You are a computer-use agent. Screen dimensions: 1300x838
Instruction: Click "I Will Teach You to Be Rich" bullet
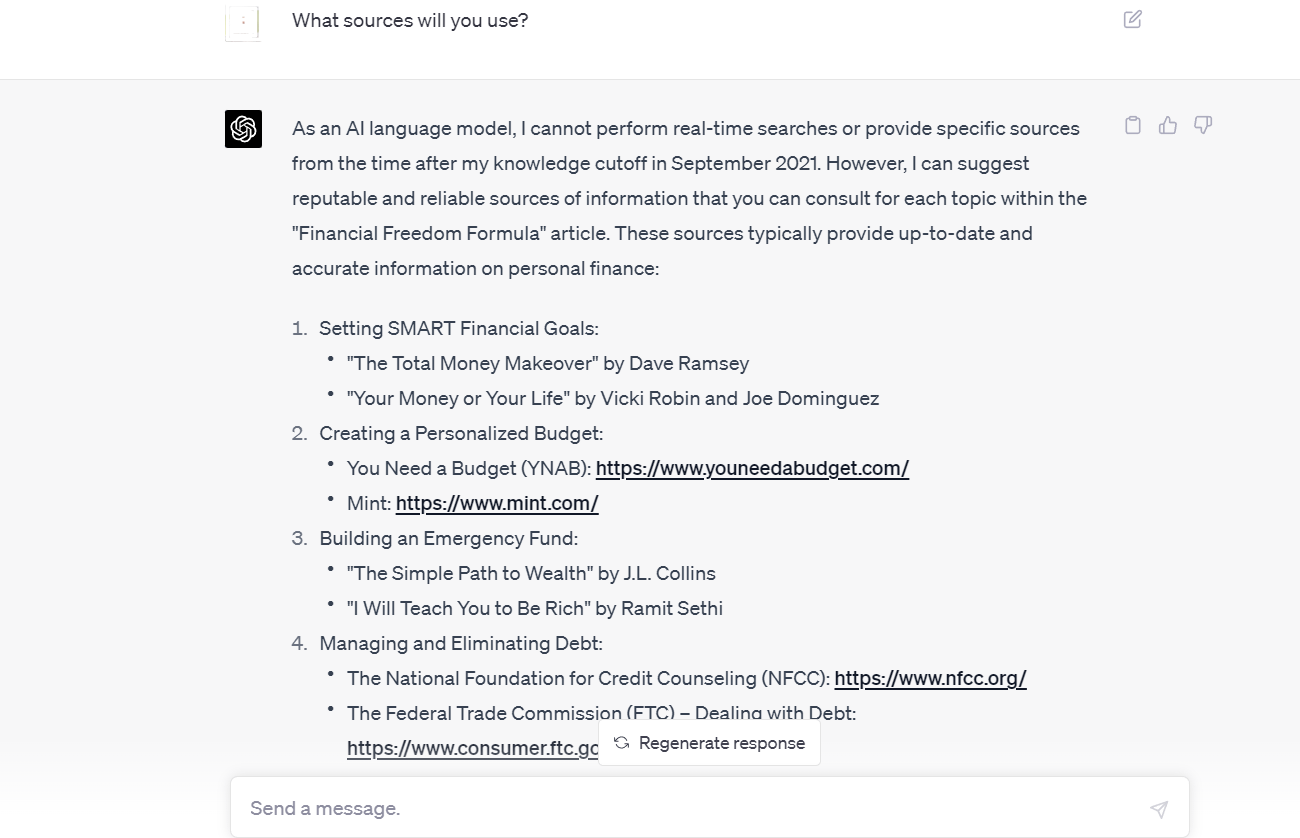tap(534, 608)
